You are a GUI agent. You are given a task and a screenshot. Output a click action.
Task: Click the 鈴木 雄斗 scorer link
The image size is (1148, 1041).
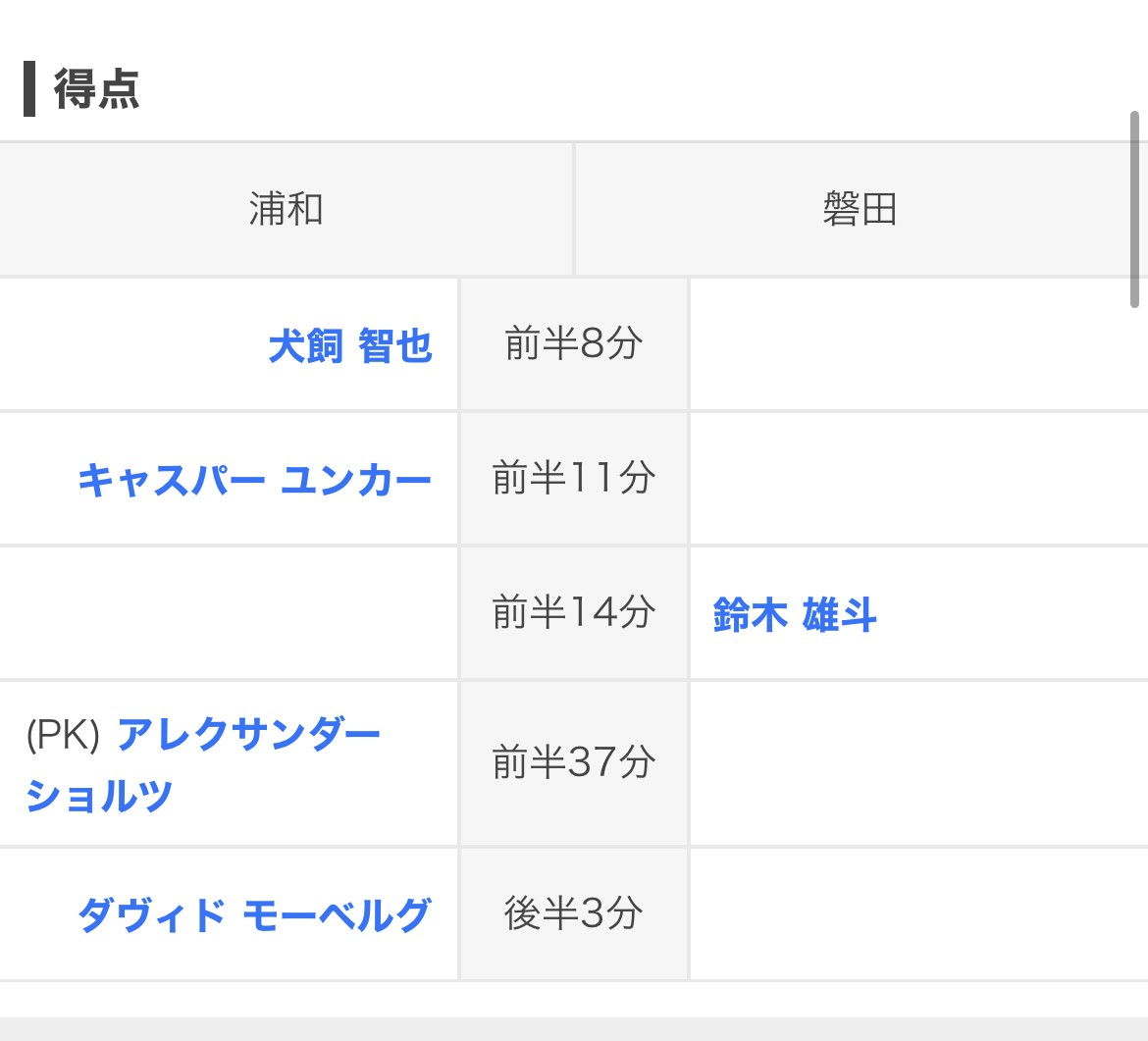(795, 615)
